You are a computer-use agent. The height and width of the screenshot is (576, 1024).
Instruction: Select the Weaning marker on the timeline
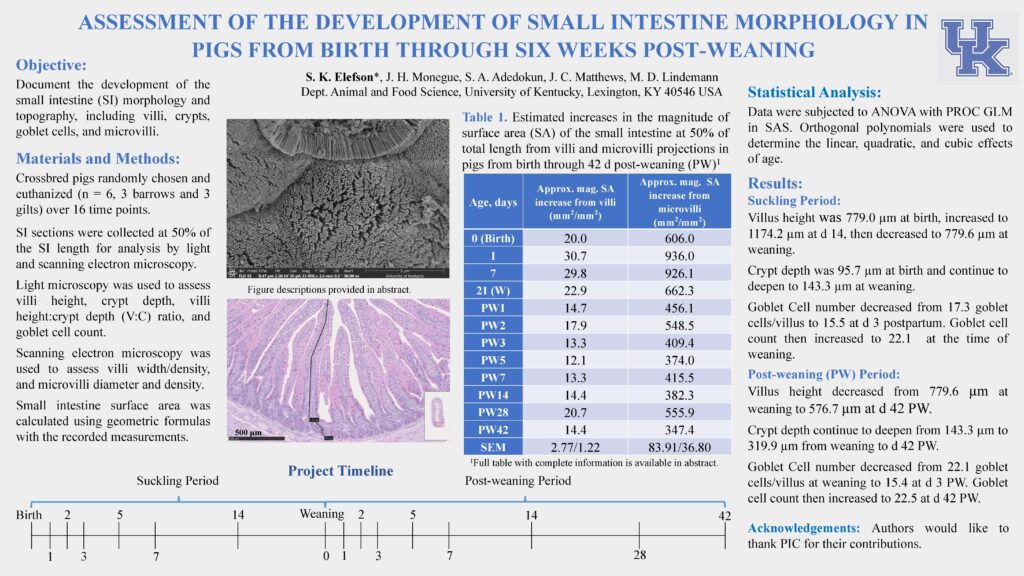point(321,514)
